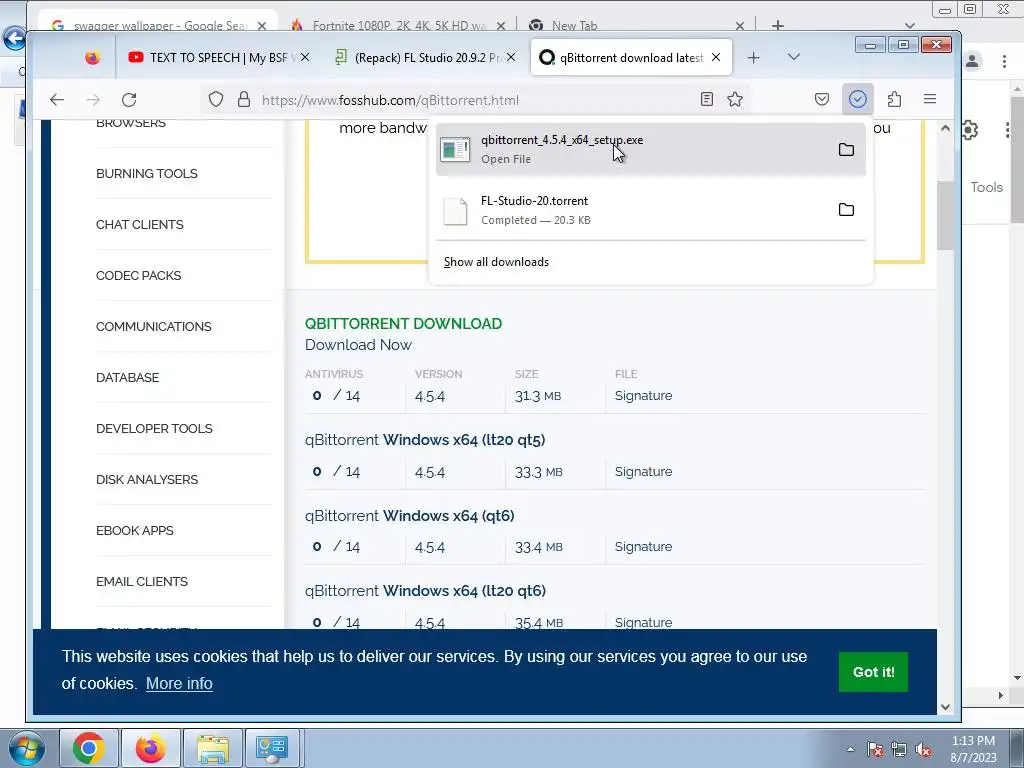This screenshot has height=768, width=1024.
Task: Click Tools in the Chrome window
Action: (x=986, y=187)
